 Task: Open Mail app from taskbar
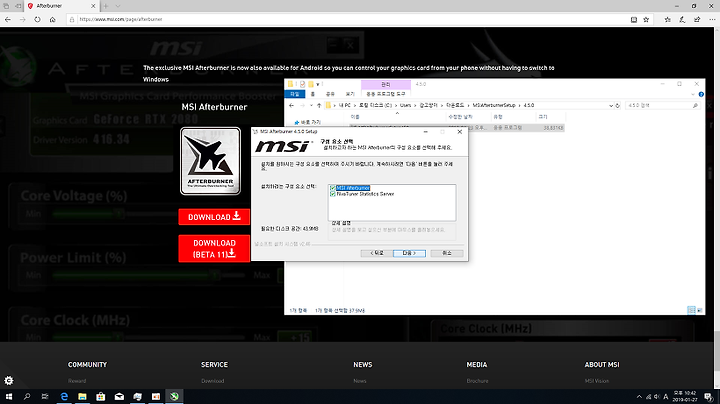(119, 397)
